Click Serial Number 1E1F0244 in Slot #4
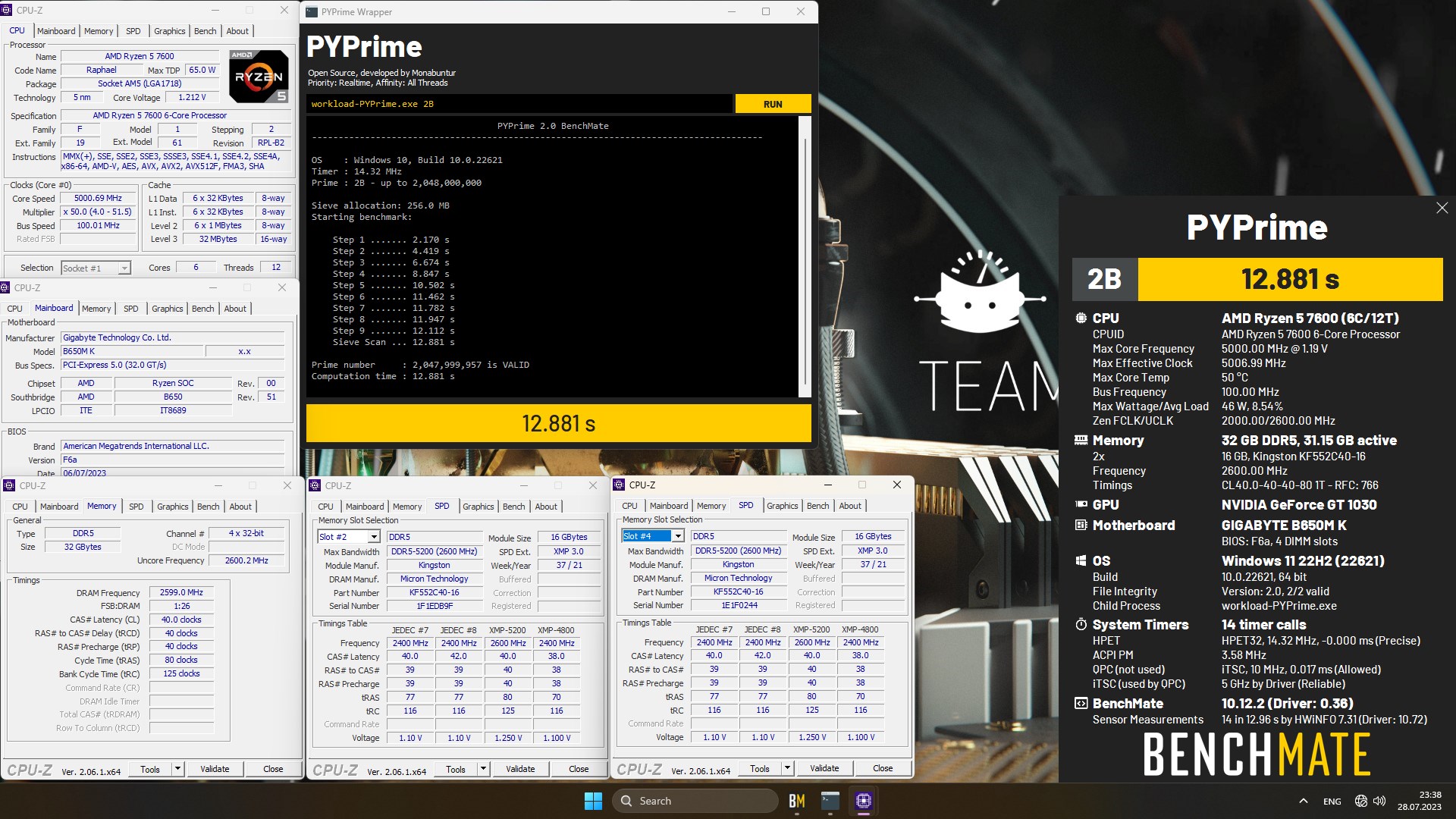1456x819 pixels. (x=739, y=605)
